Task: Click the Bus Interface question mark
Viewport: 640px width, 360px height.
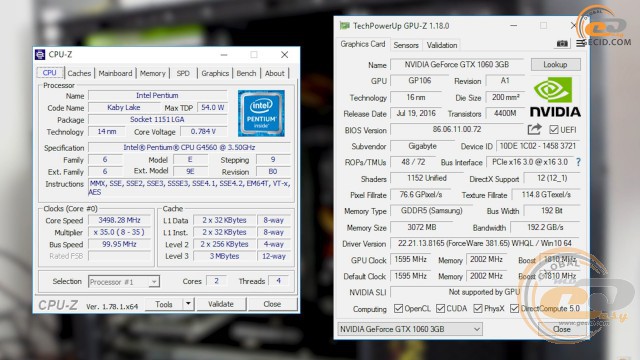Action: pos(578,162)
